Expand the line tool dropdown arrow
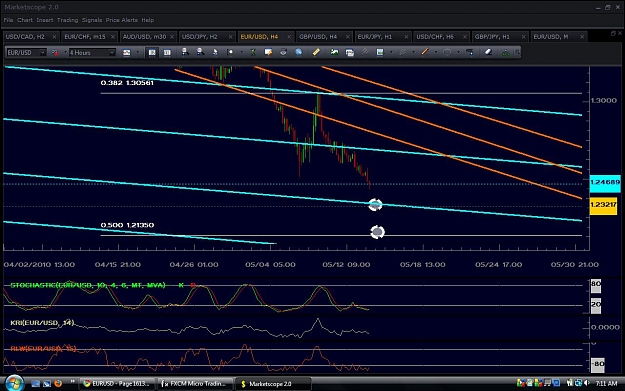The width and height of the screenshot is (625, 391). coord(436,52)
